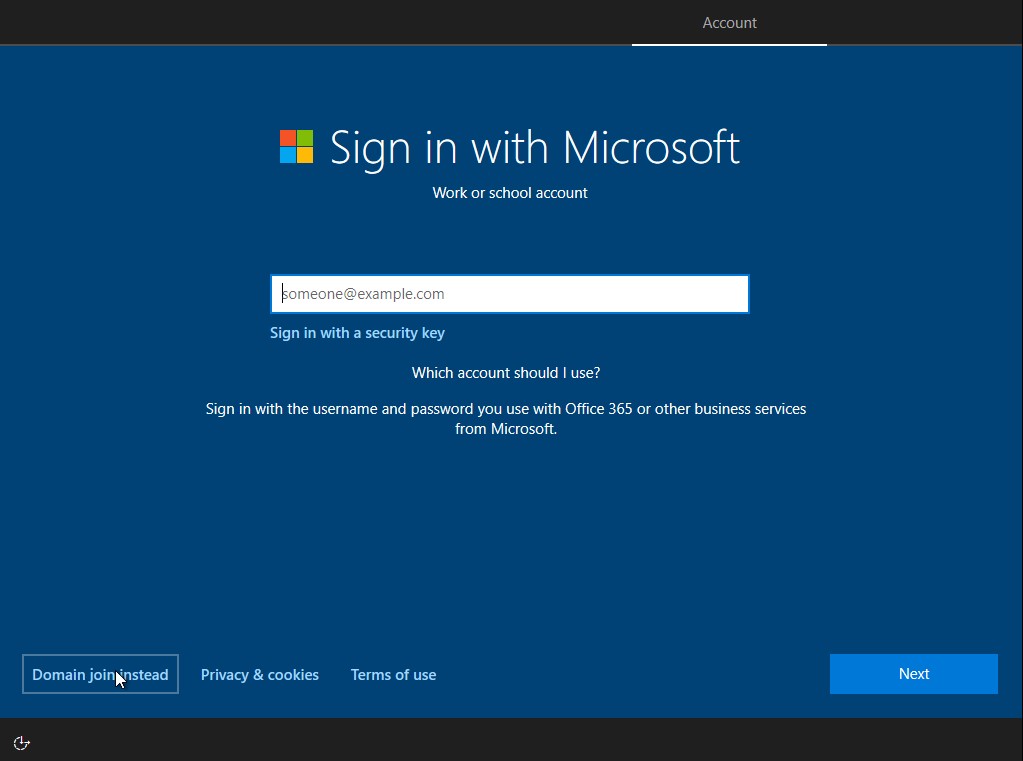Expand Which account should I use help
Viewport: 1023px width, 761px height.
point(505,372)
